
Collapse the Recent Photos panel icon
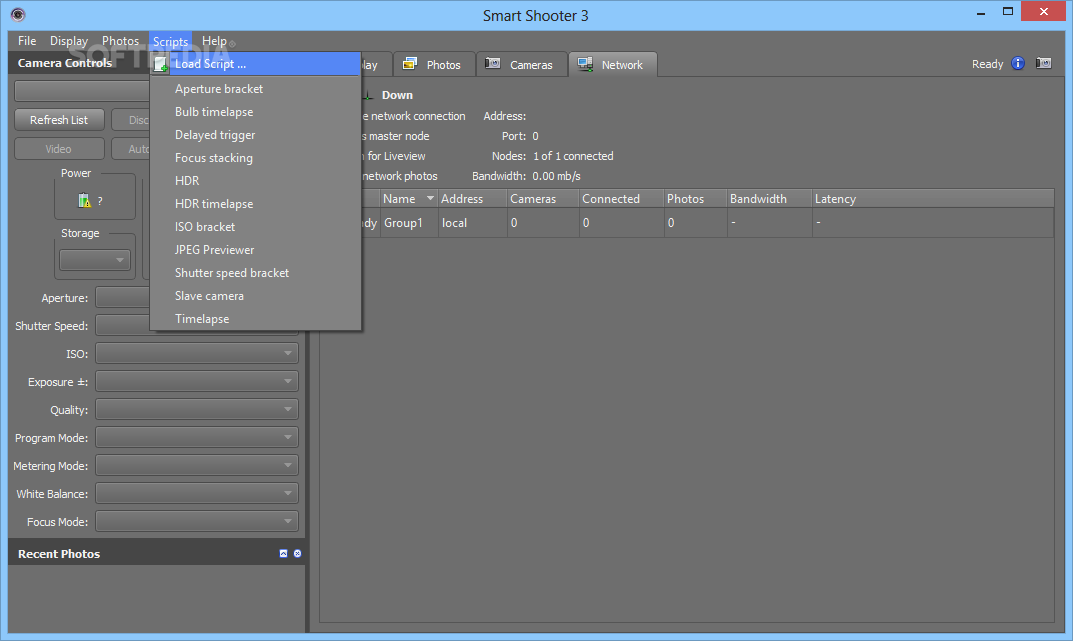(x=283, y=553)
